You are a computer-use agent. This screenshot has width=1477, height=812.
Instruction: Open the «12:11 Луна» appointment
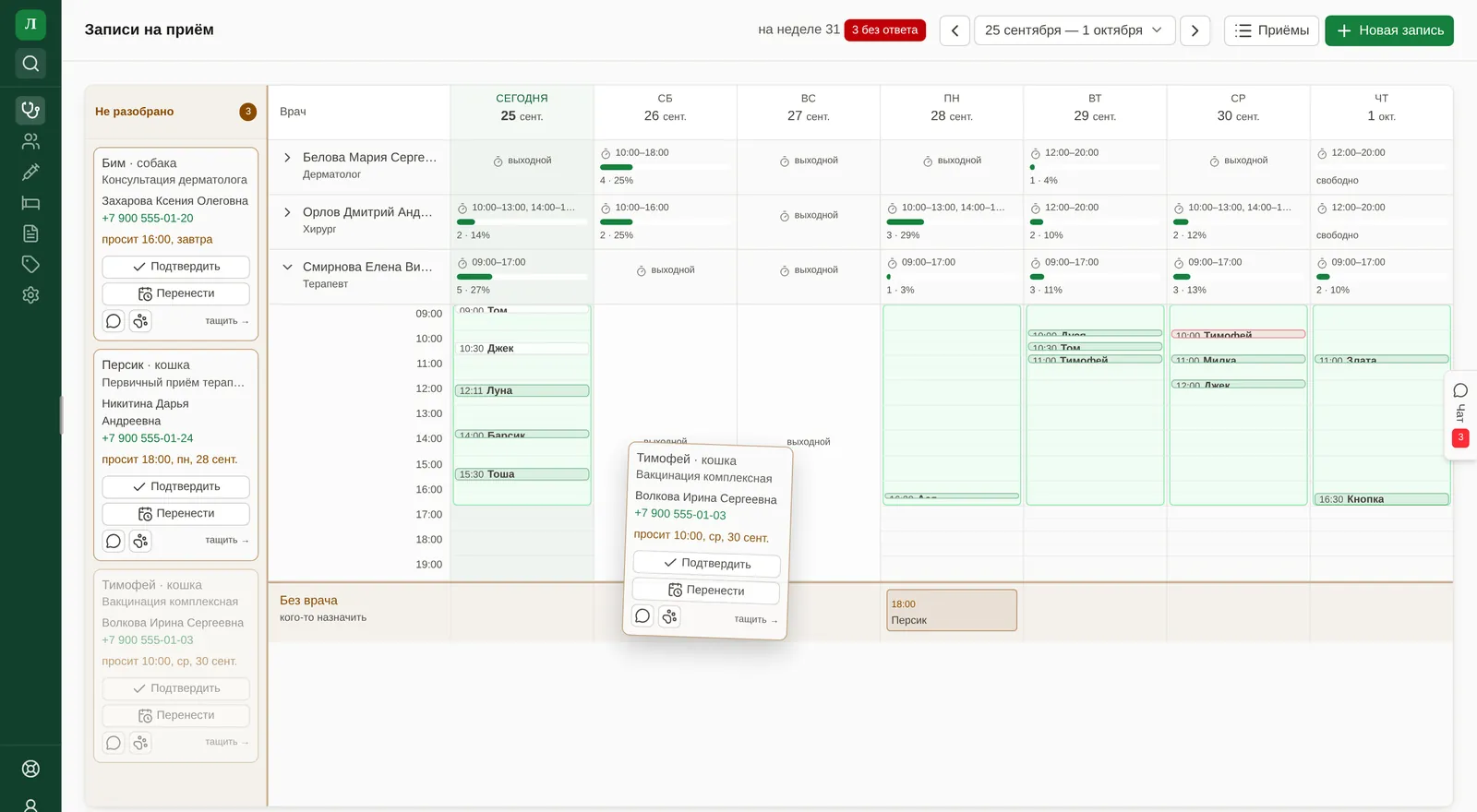click(x=522, y=391)
